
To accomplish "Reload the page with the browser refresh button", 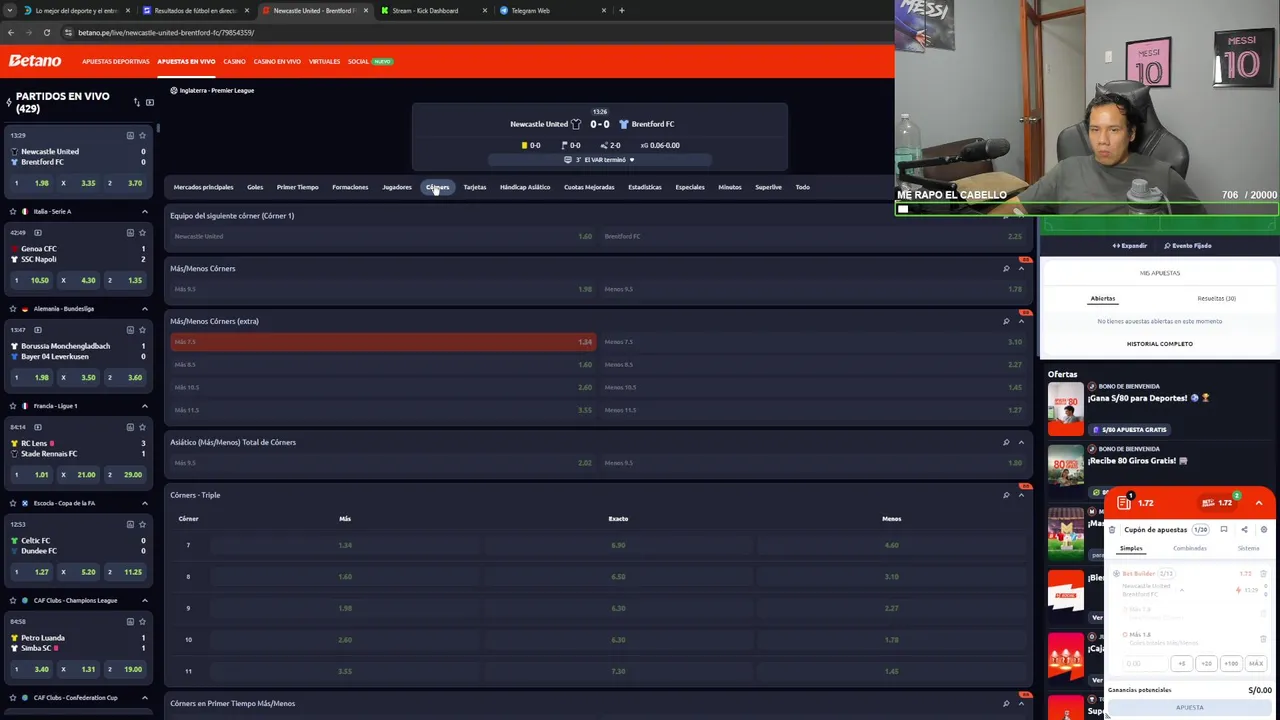I will coord(46,32).
